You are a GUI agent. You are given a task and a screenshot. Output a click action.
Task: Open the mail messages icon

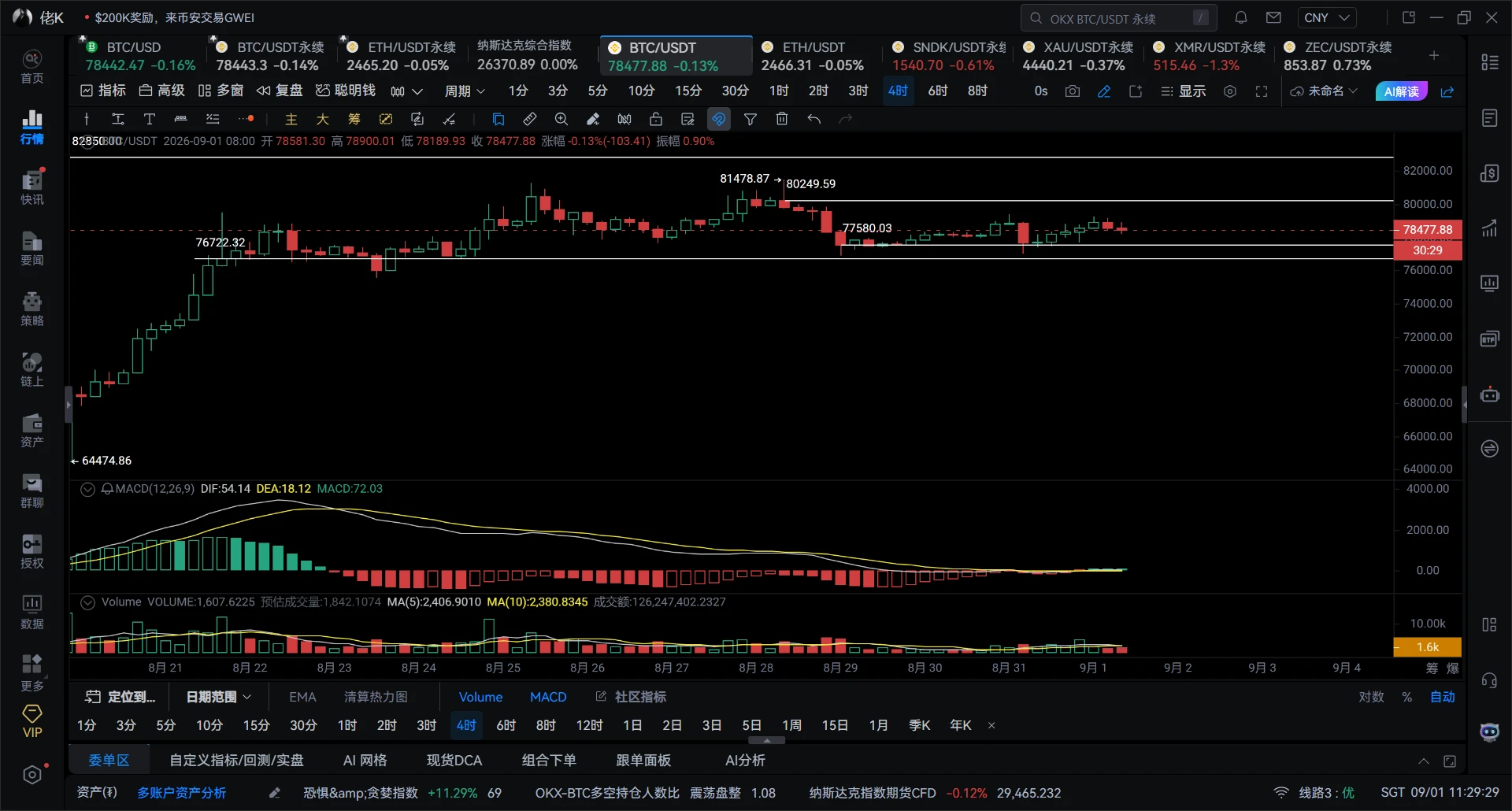click(x=1273, y=17)
